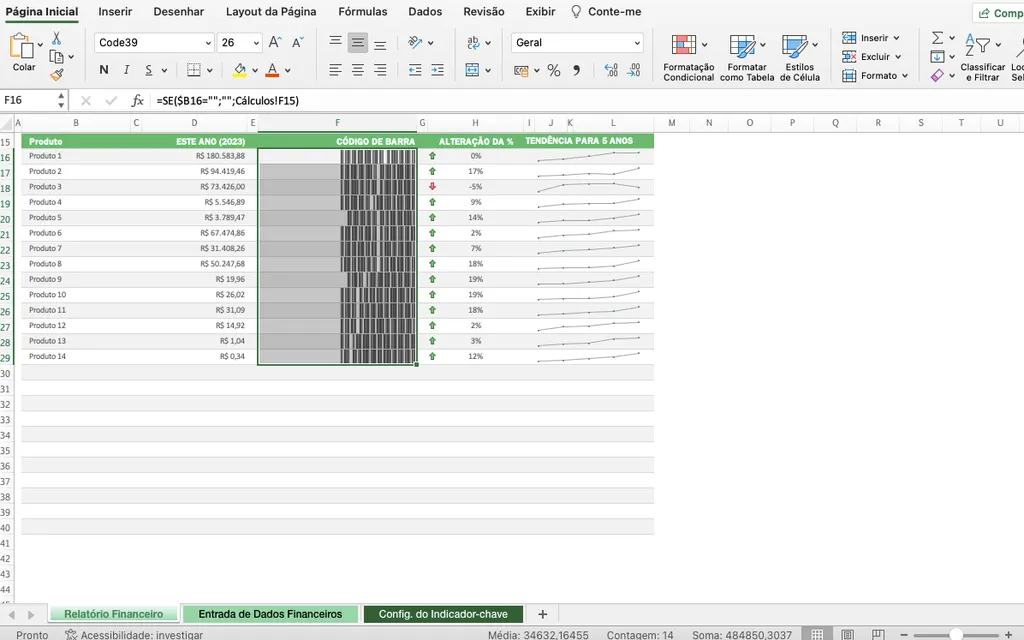The height and width of the screenshot is (640, 1024).
Task: Open Estilos de Célula gallery
Action: click(800, 57)
